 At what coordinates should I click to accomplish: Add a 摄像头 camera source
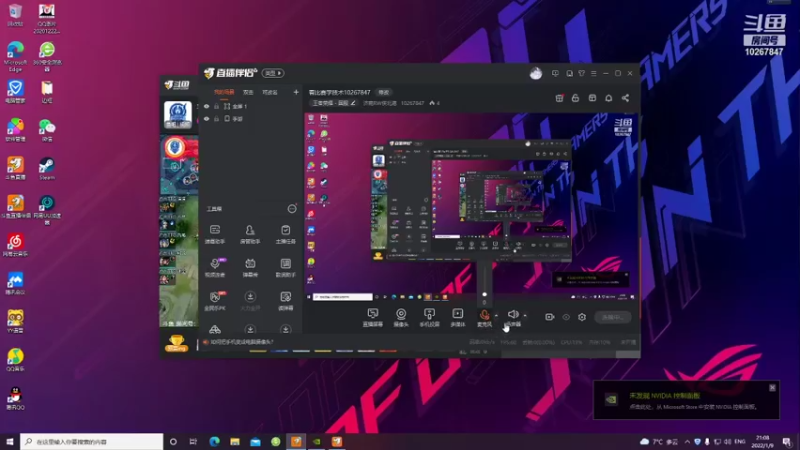(401, 317)
